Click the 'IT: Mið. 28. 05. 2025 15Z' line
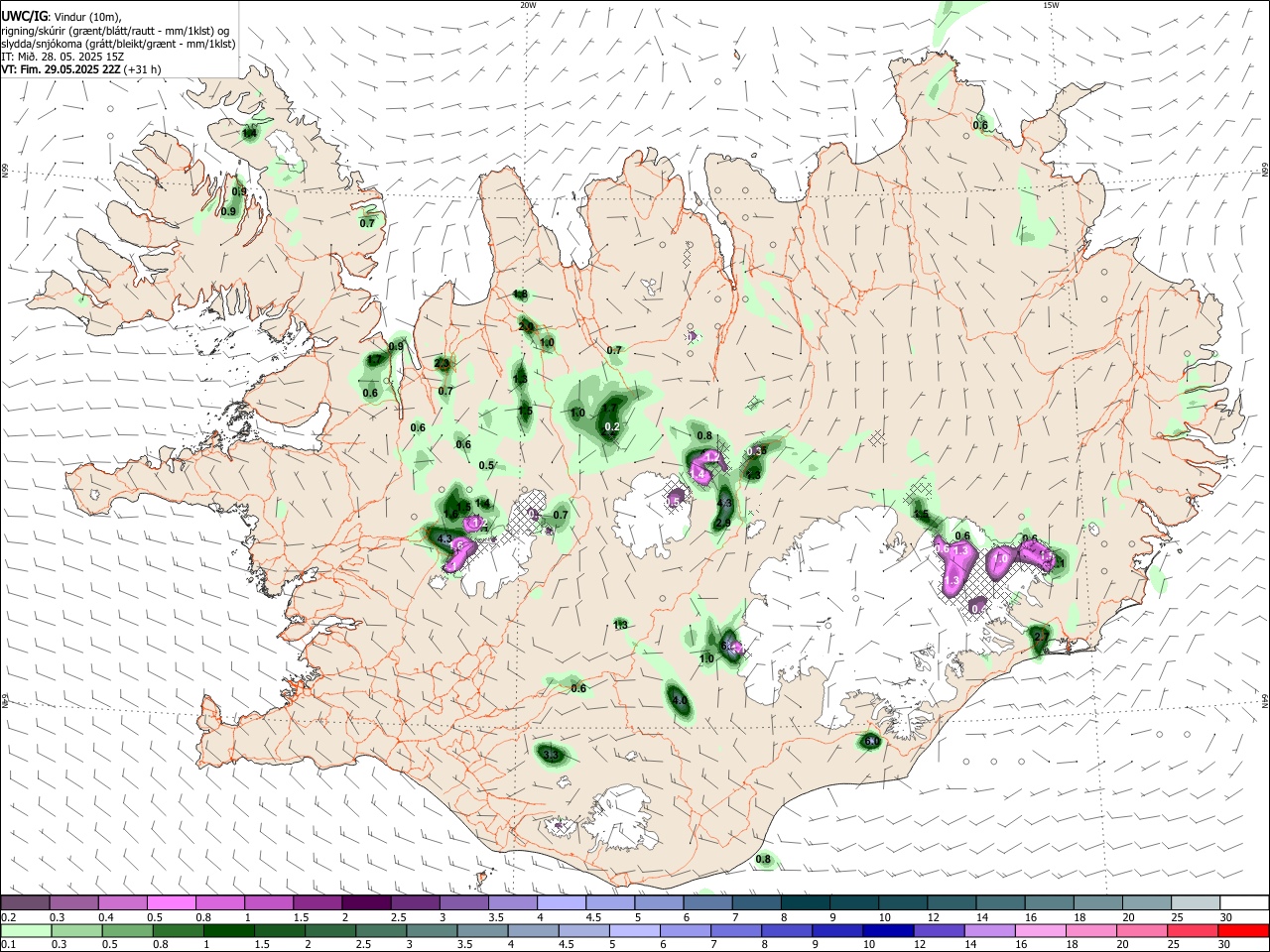The height and width of the screenshot is (952, 1270). (x=62, y=57)
